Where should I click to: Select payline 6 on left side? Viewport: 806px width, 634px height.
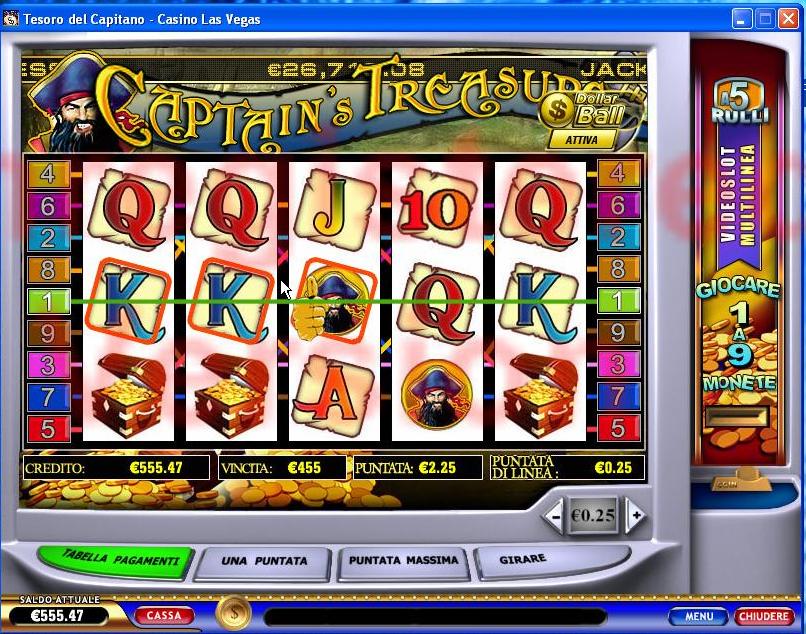48,206
